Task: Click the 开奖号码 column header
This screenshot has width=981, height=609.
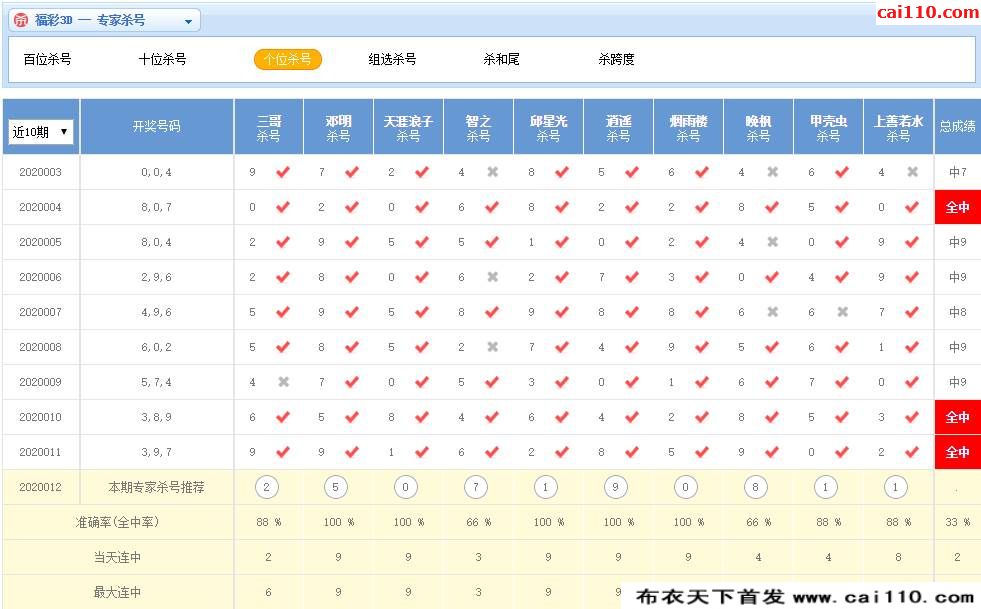Action: pos(156,127)
